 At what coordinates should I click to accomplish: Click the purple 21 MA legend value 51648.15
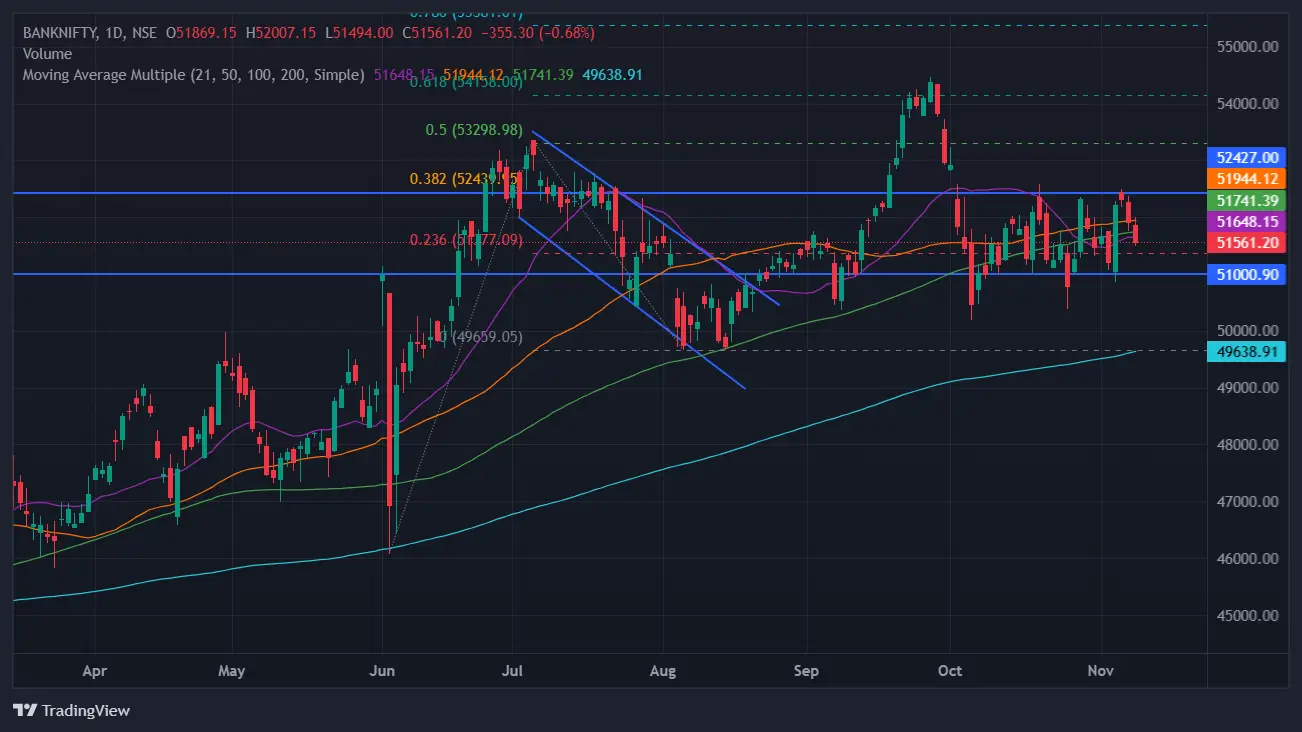coord(404,75)
